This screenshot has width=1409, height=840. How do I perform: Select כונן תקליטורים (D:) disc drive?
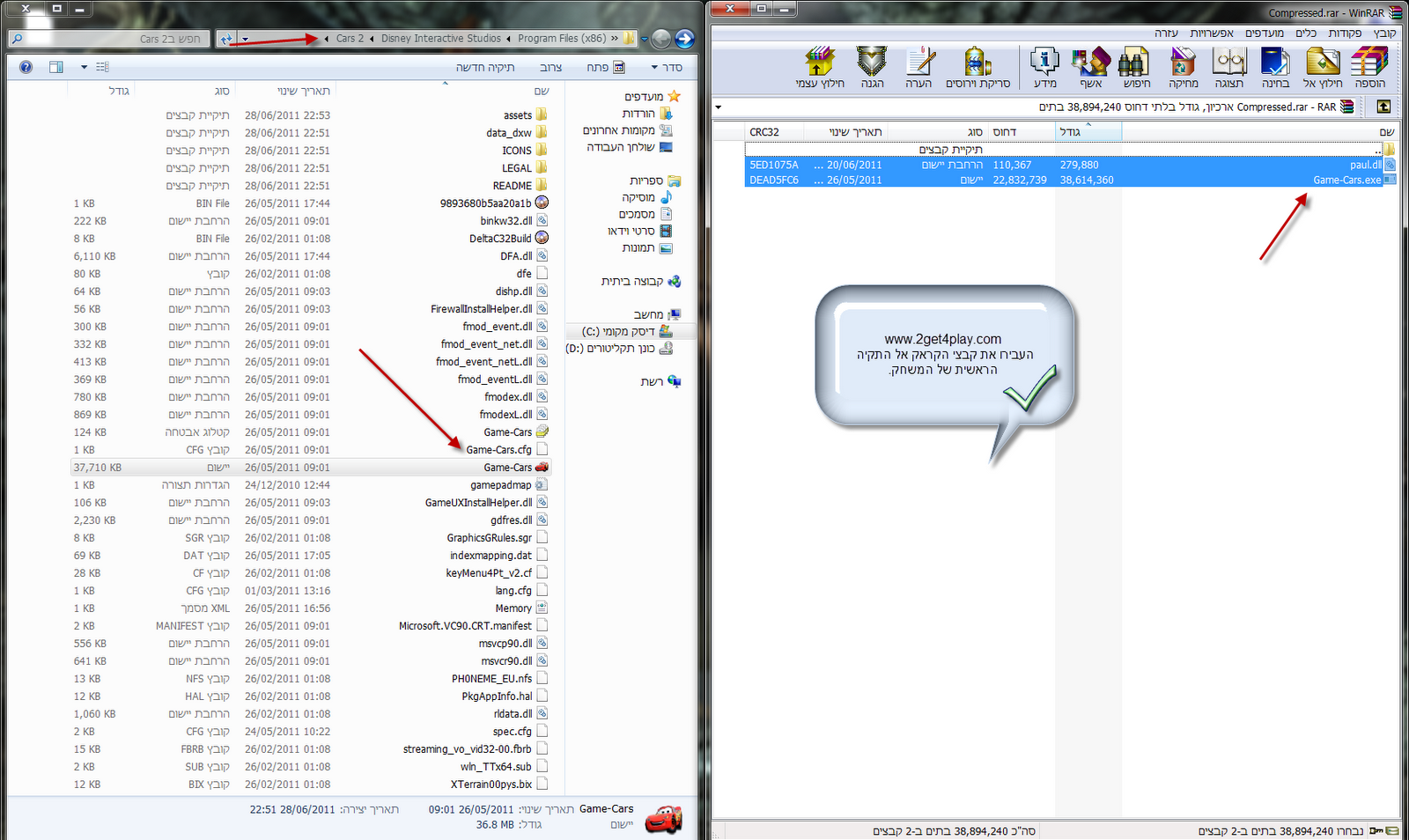[x=620, y=348]
